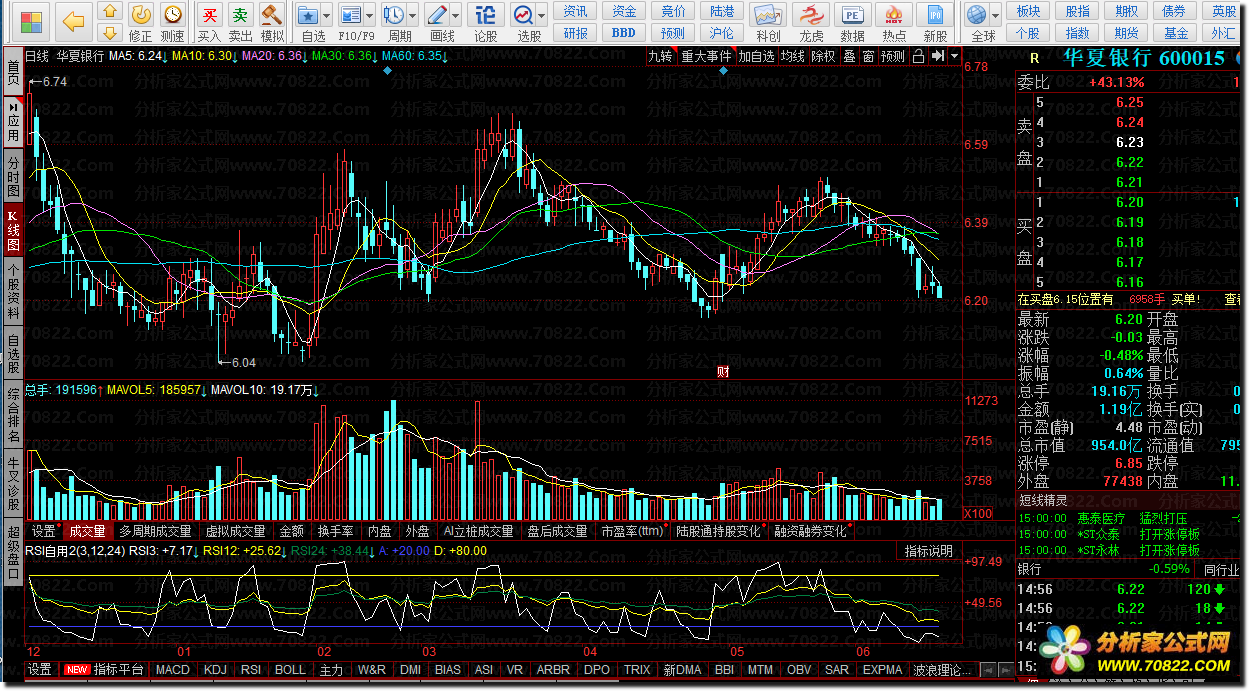The image size is (1250, 691).
Task: Run the 测速 speed test
Action: (x=173, y=22)
